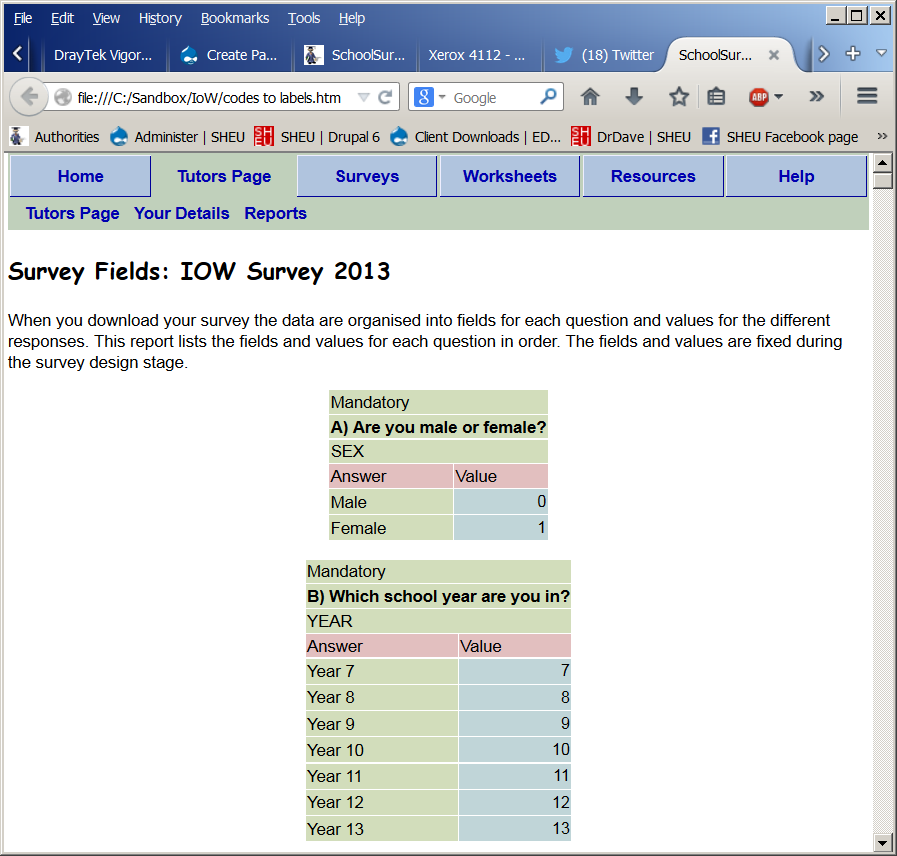Show hidden bookmarks via the chevron
This screenshot has width=897, height=856.
pos(882,137)
